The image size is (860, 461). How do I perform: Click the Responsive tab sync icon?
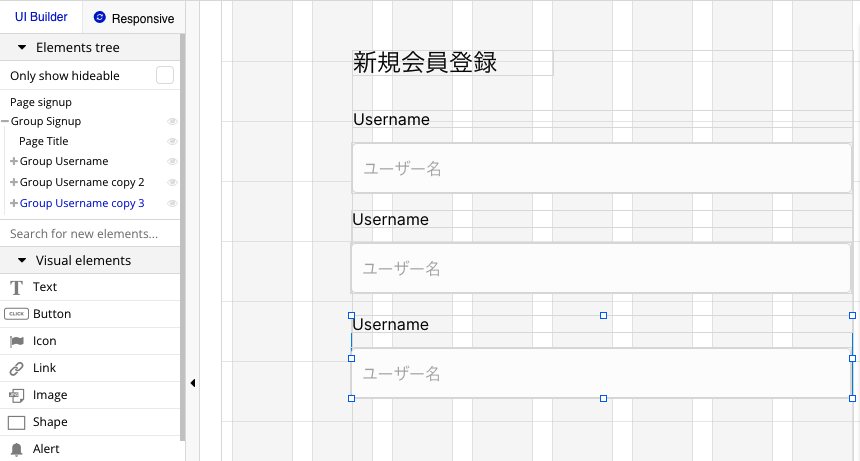(99, 18)
